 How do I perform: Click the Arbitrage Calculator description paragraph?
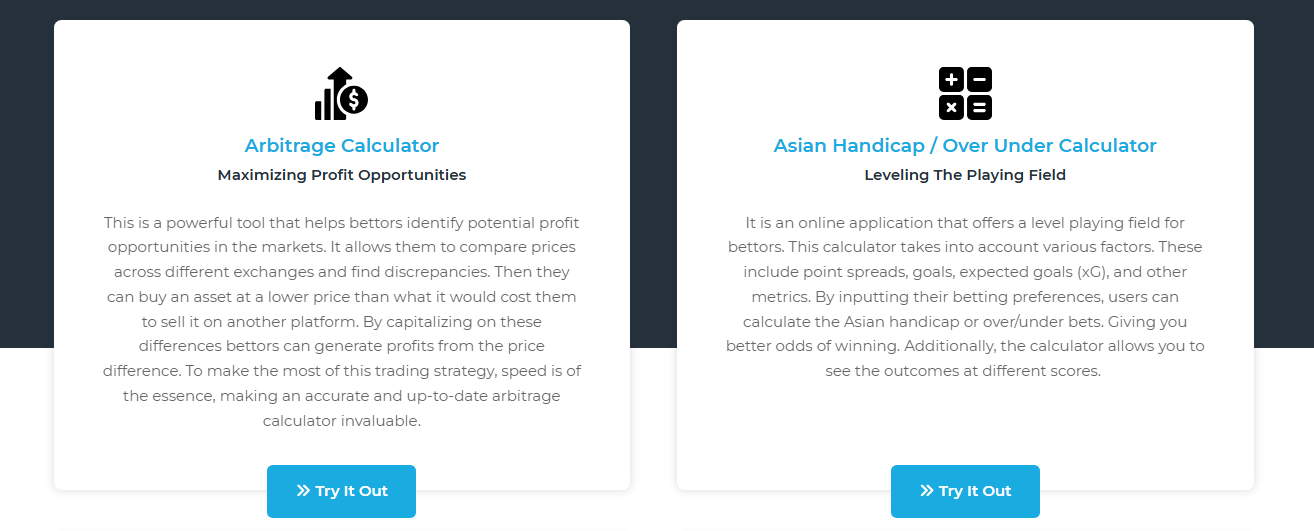pyautogui.click(x=342, y=322)
